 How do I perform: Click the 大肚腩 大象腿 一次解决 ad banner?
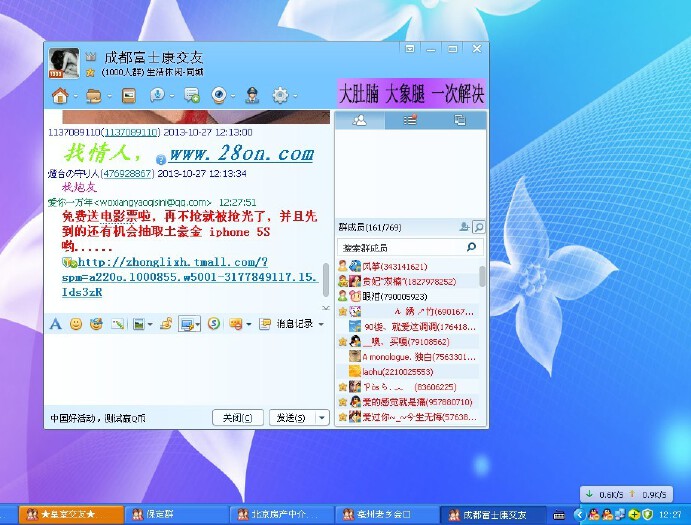[412, 93]
